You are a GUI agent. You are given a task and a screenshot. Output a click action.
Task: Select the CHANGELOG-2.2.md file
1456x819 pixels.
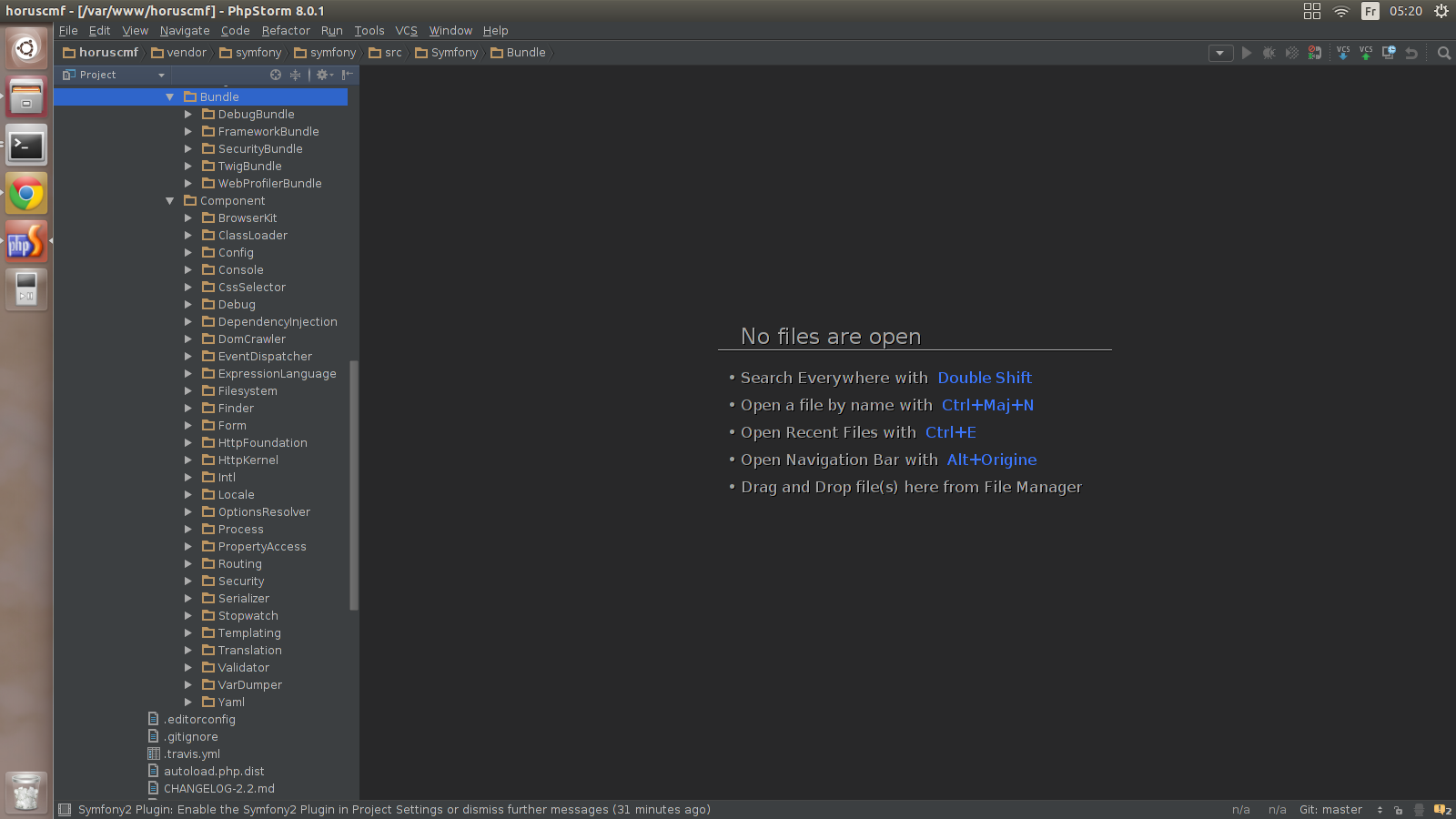click(x=211, y=789)
